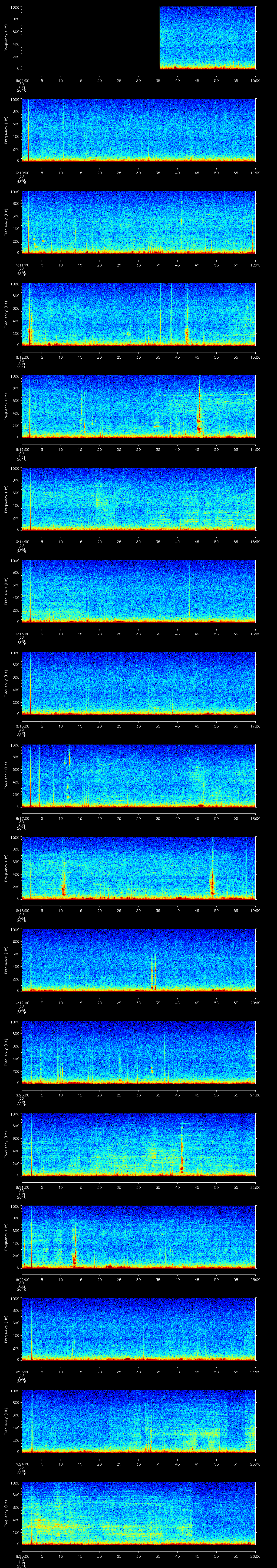Image resolution: width=277 pixels, height=1568 pixels.
Task: Select the 6:10:00 time axis label
Action: 22,173
